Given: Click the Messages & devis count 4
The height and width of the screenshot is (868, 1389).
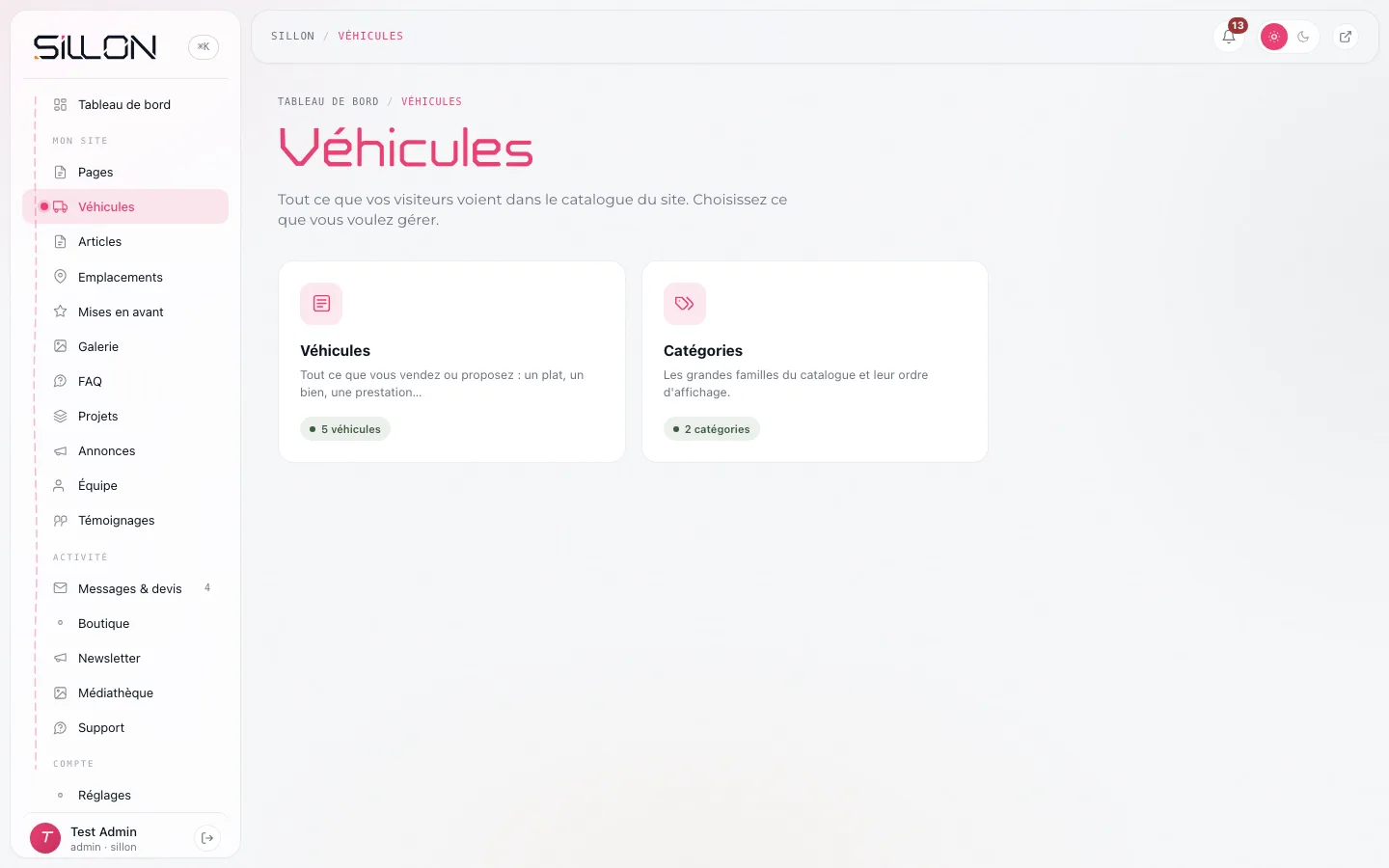Looking at the screenshot, I should pos(207,588).
